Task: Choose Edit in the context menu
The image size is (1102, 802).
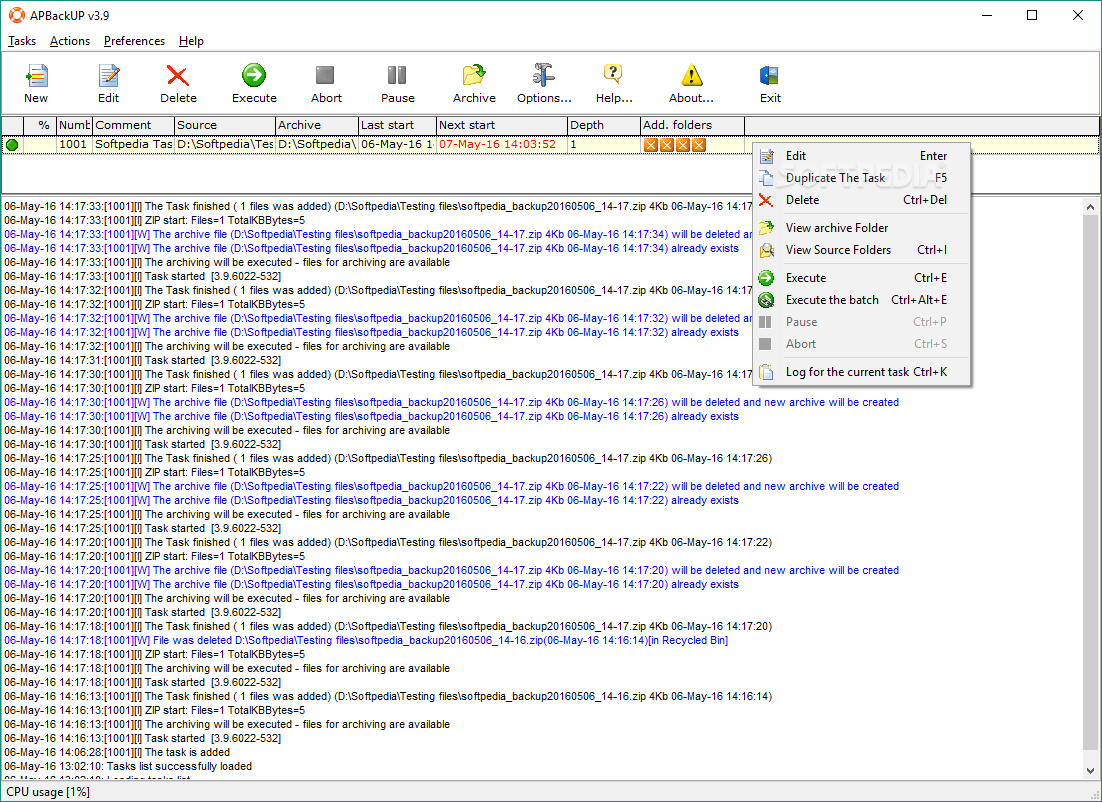Action: tap(862, 156)
